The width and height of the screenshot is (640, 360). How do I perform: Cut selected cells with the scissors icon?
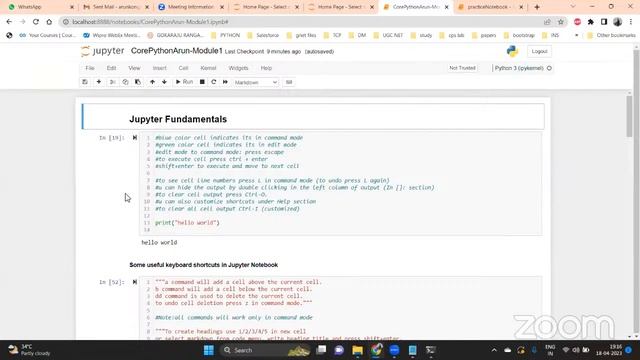pos(112,82)
